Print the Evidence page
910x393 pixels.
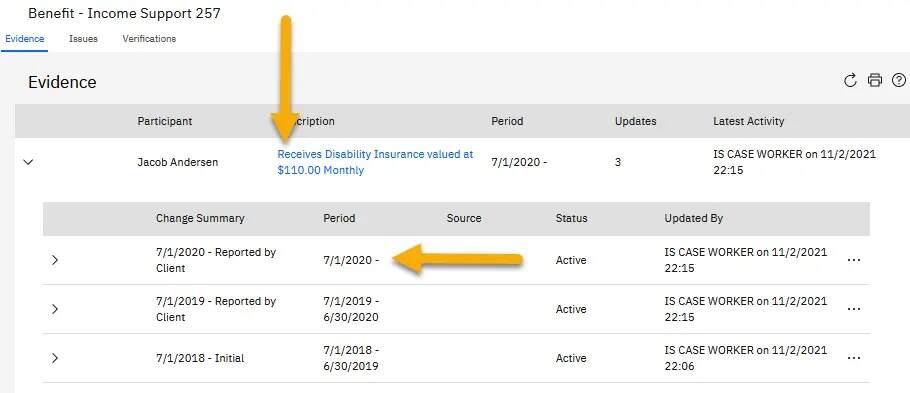[x=875, y=81]
